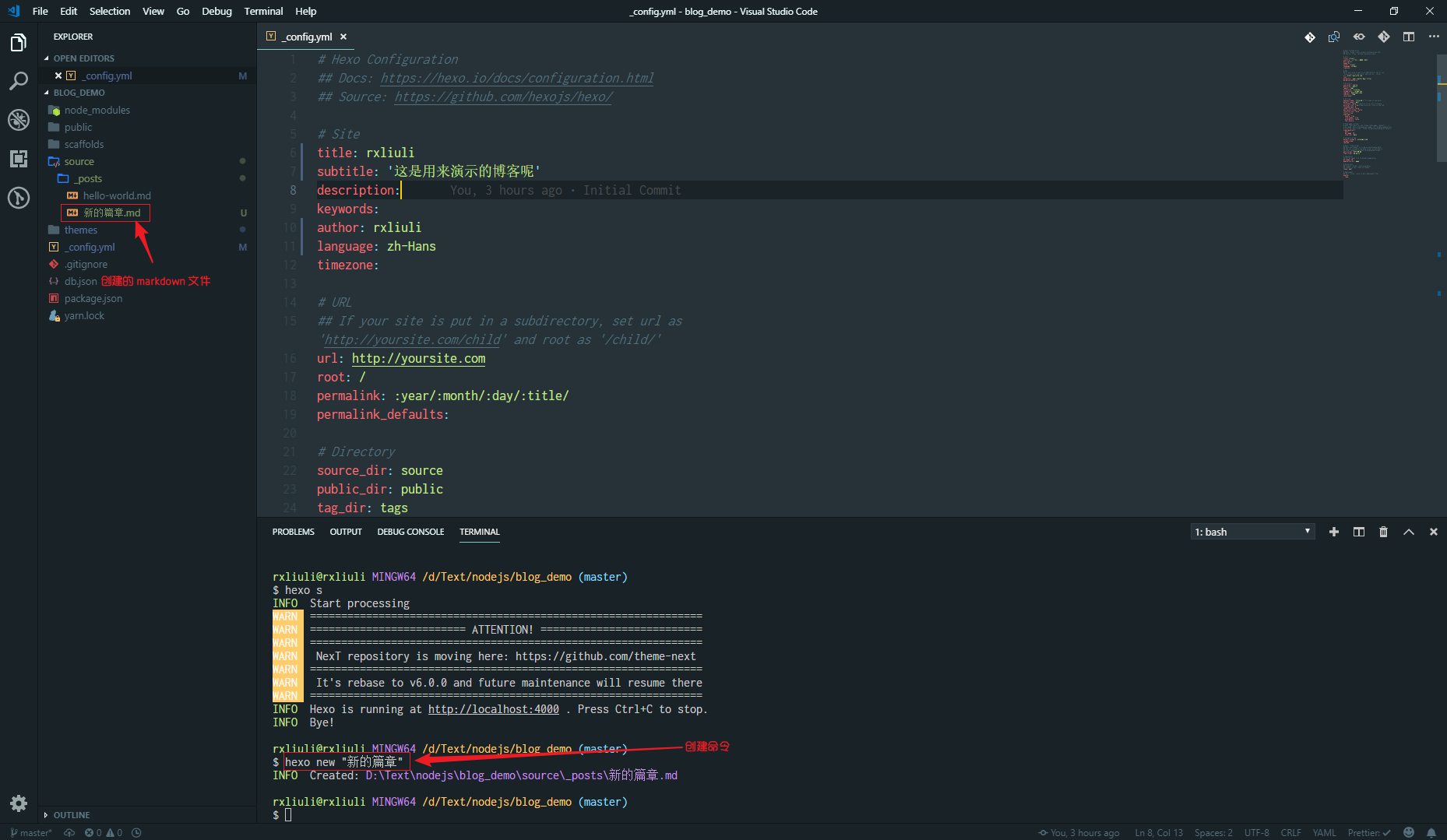The image size is (1447, 840).
Task: Follow the github.com/hexojs/hexo link
Action: click(x=503, y=97)
